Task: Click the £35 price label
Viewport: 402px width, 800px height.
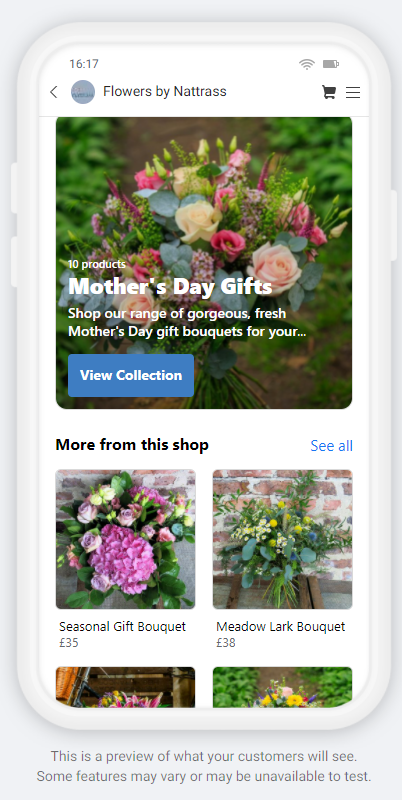Action: [69, 643]
